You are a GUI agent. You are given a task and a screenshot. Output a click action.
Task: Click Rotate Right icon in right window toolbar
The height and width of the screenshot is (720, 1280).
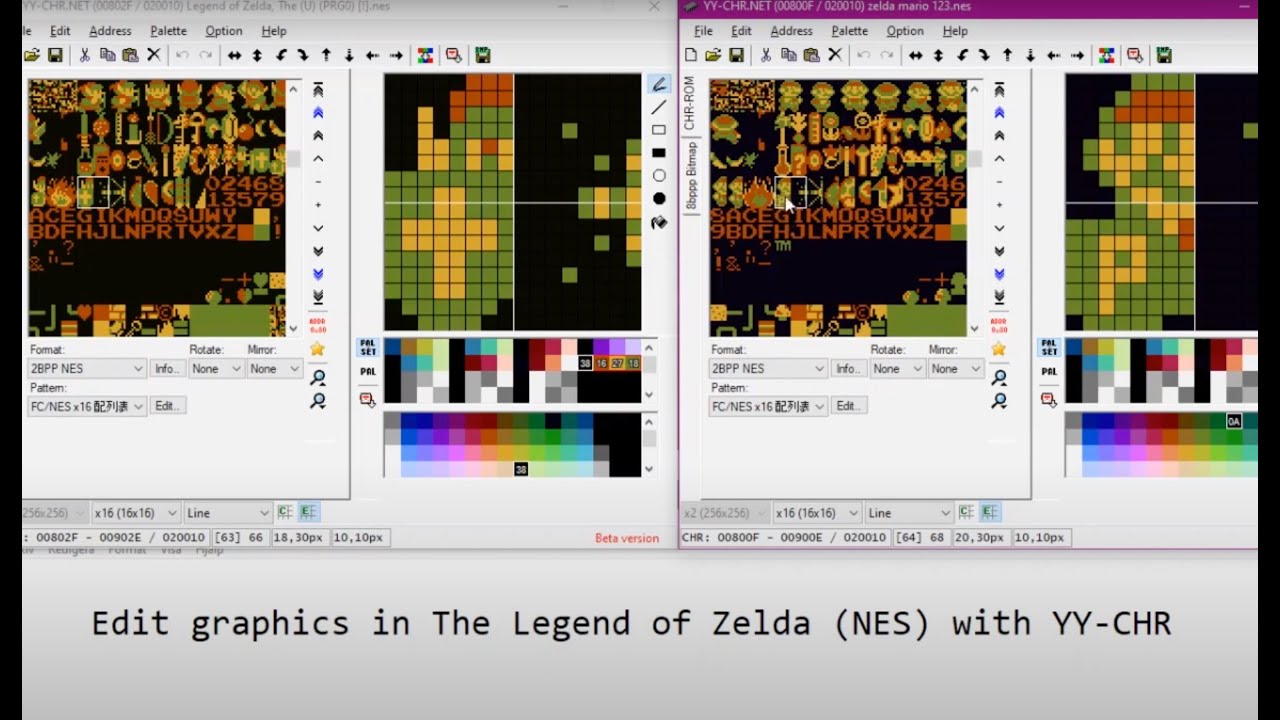pyautogui.click(x=984, y=55)
